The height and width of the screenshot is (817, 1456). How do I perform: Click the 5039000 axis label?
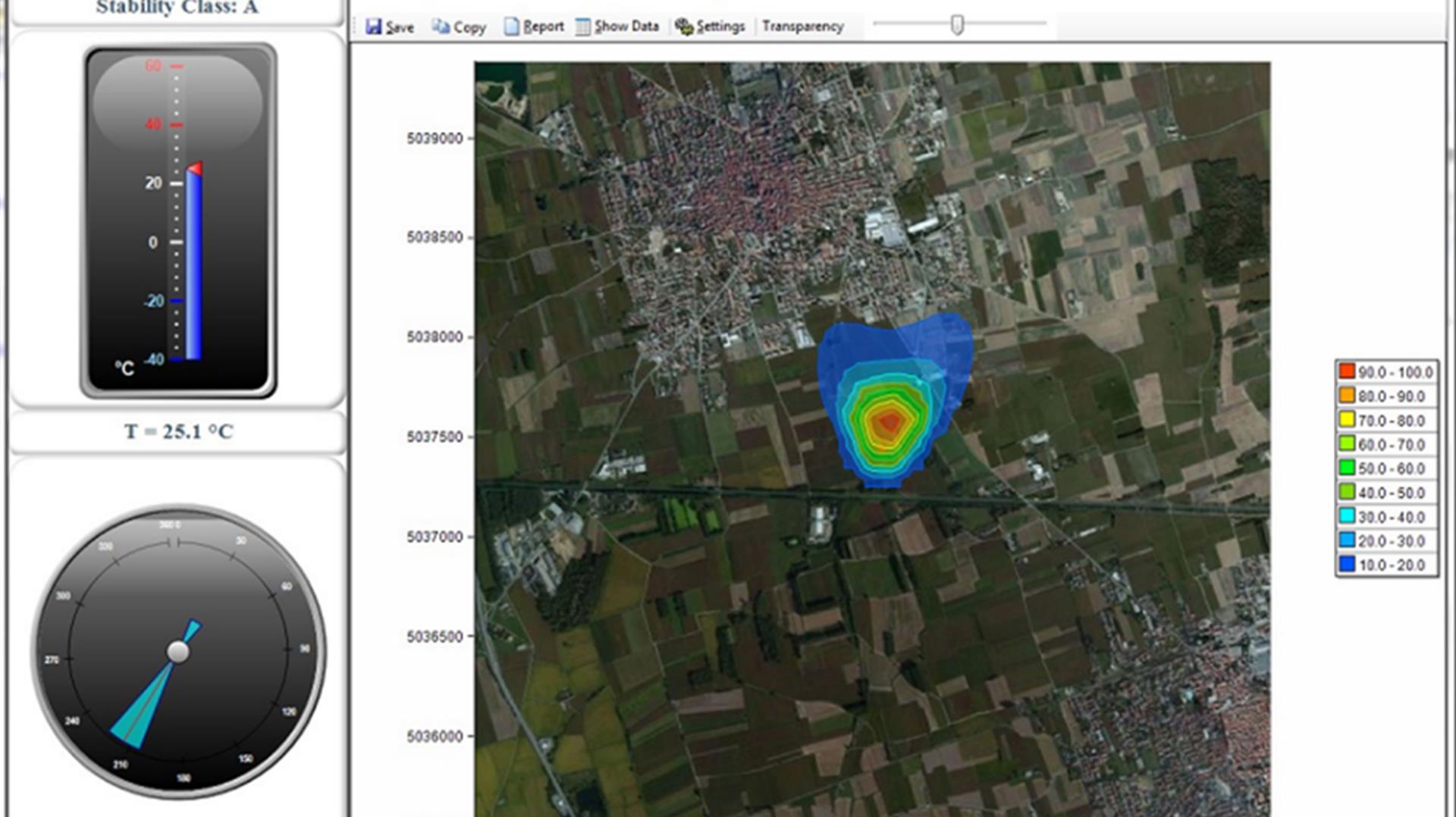pyautogui.click(x=435, y=139)
